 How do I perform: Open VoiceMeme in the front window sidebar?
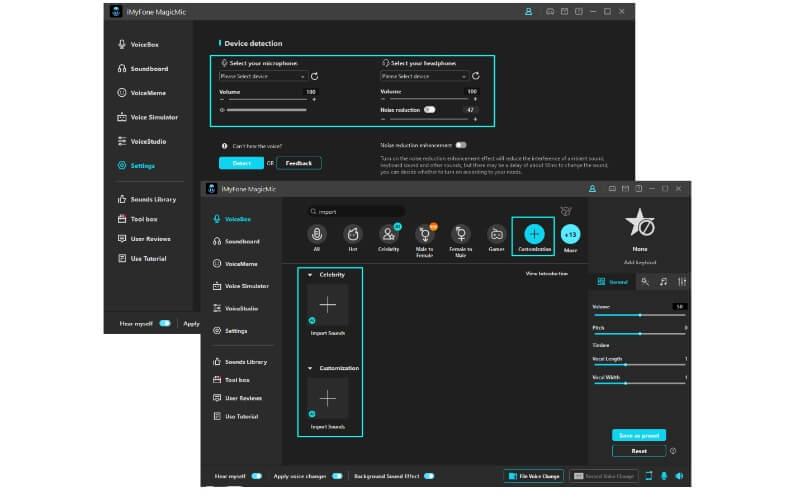pyautogui.click(x=235, y=264)
